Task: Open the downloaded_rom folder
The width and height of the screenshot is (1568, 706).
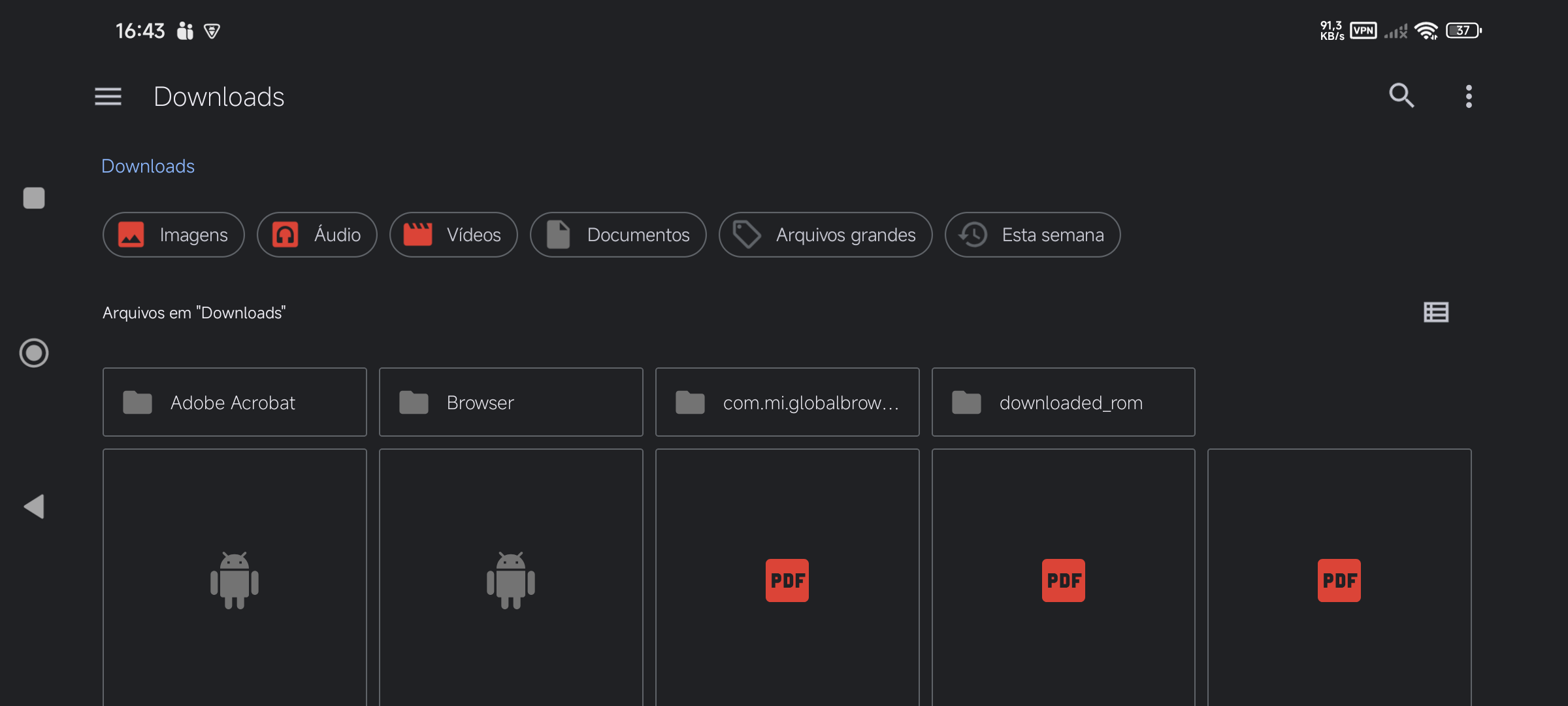Action: (x=1064, y=402)
